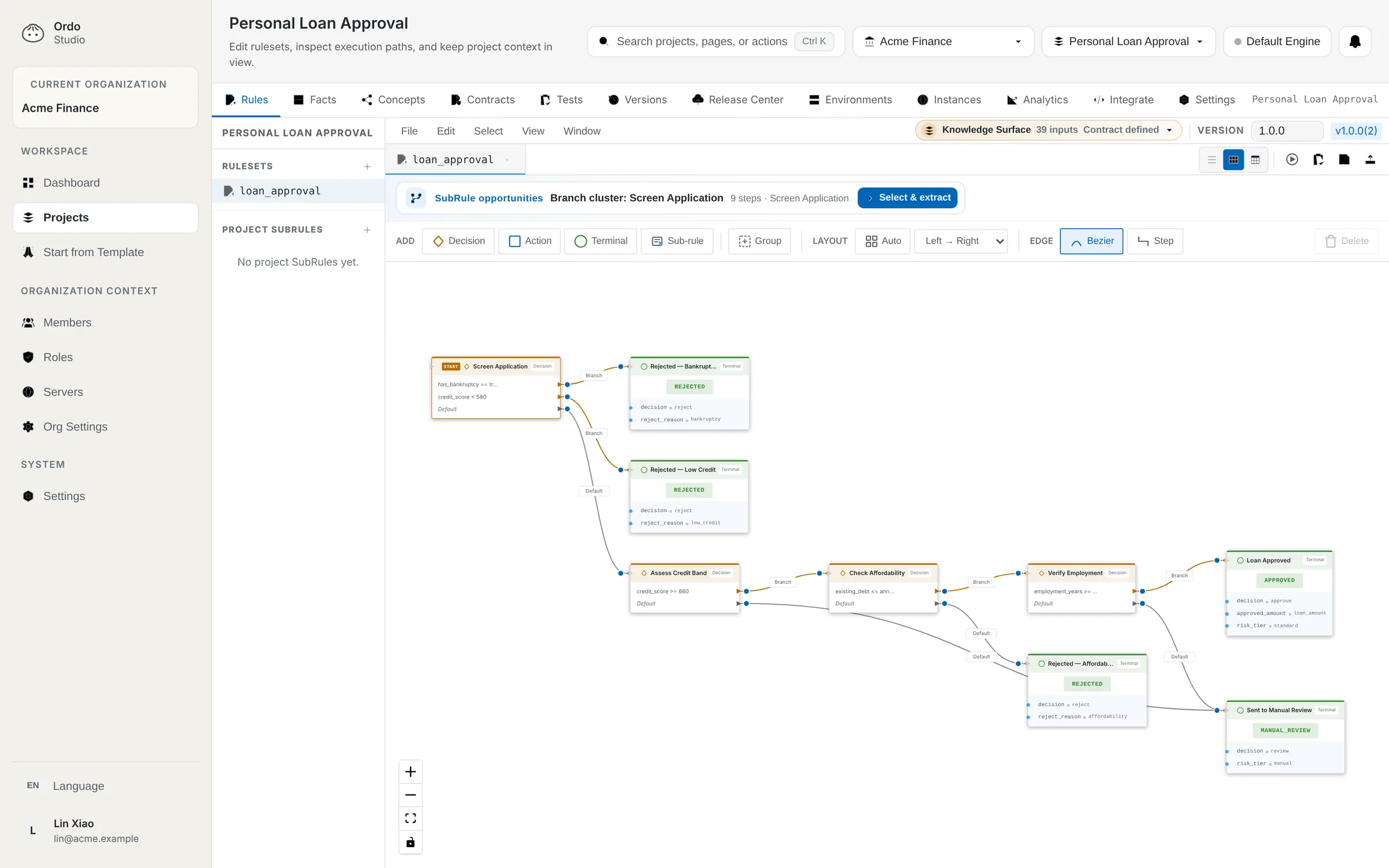Click the Ordo Studio logo
Screen dimensions: 1389x868
(x=33, y=33)
